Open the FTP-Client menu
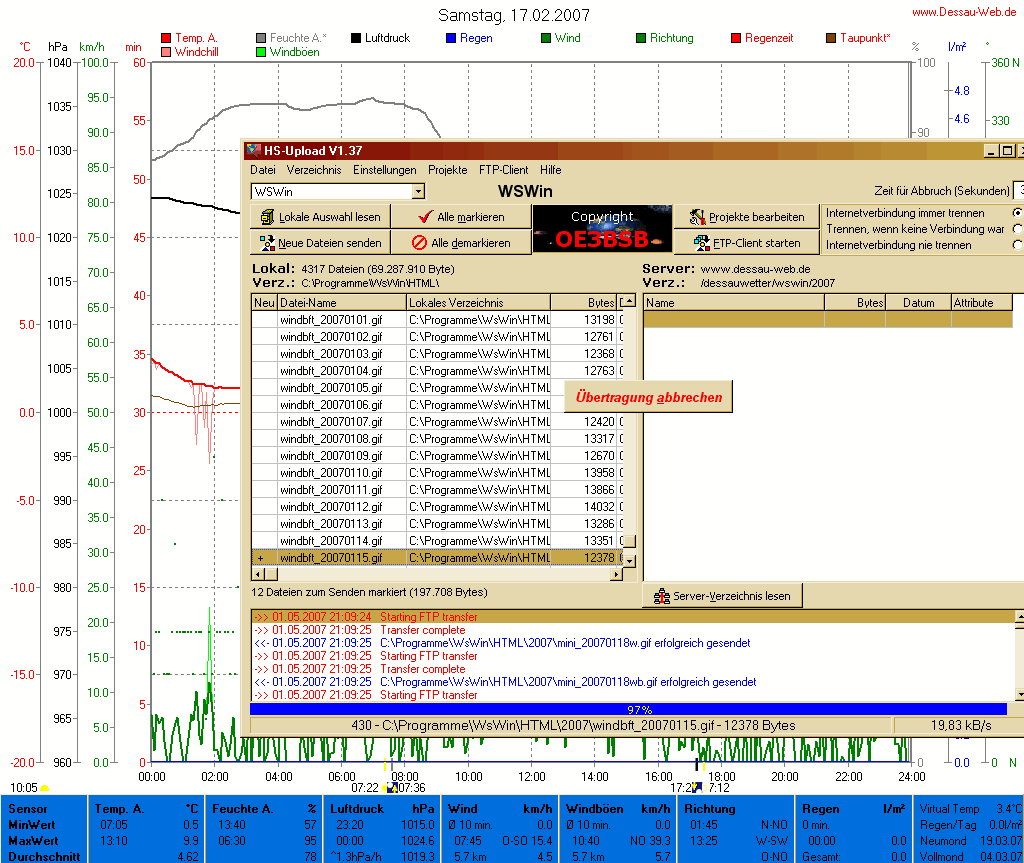This screenshot has width=1024, height=863. [x=504, y=170]
